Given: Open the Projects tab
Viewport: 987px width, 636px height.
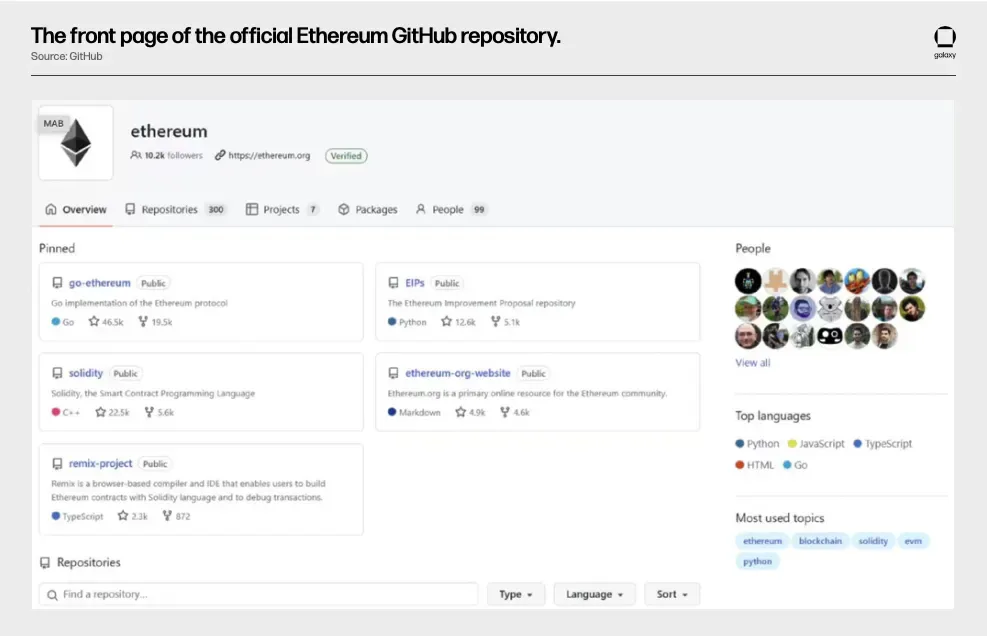Looking at the screenshot, I should pyautogui.click(x=282, y=210).
